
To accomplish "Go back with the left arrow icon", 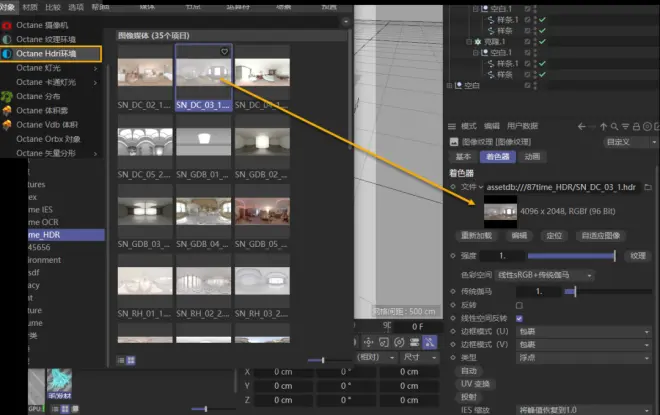I will pos(582,126).
